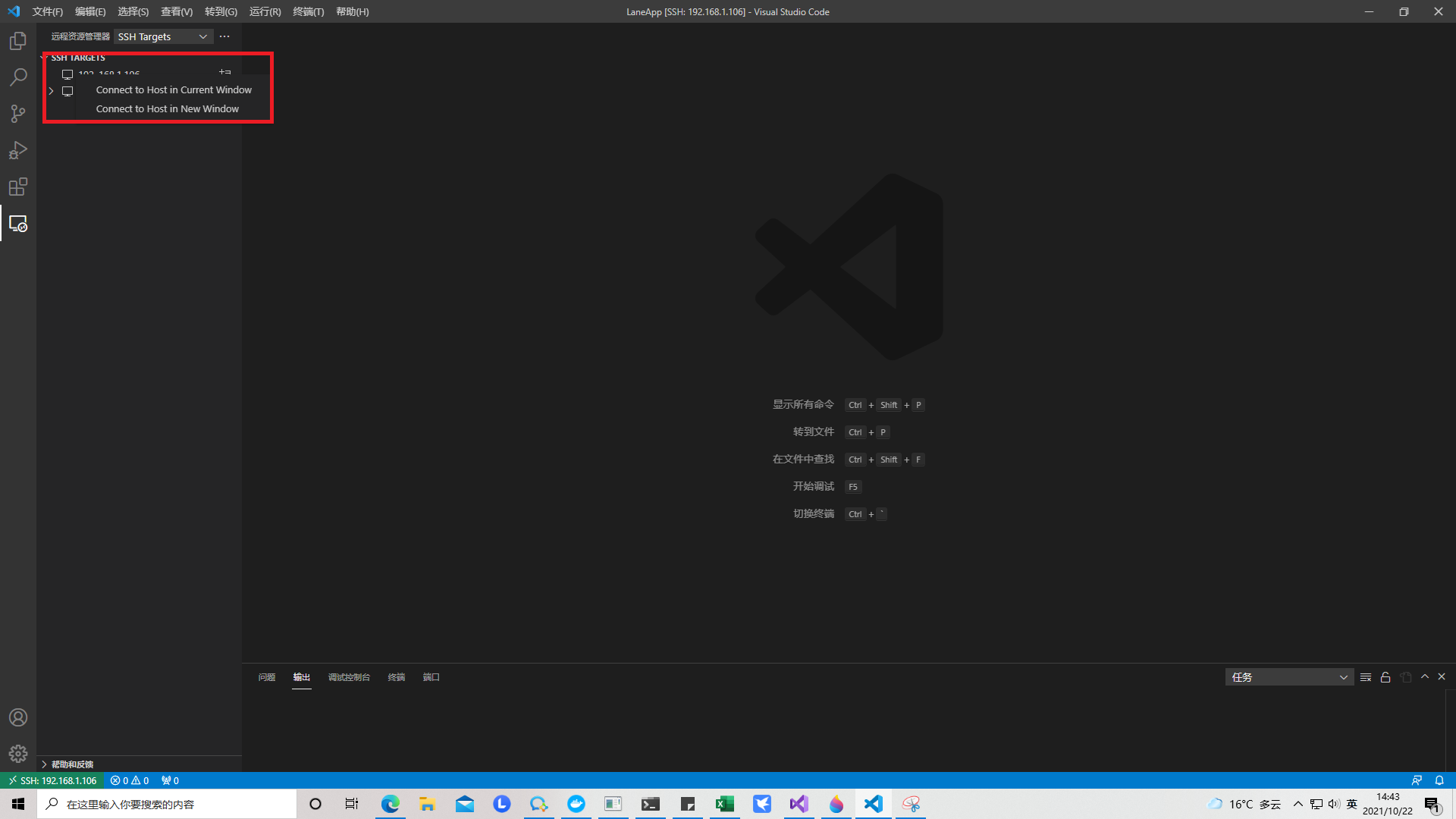Open the 查看(V) menu
1456x819 pixels.
(x=177, y=11)
